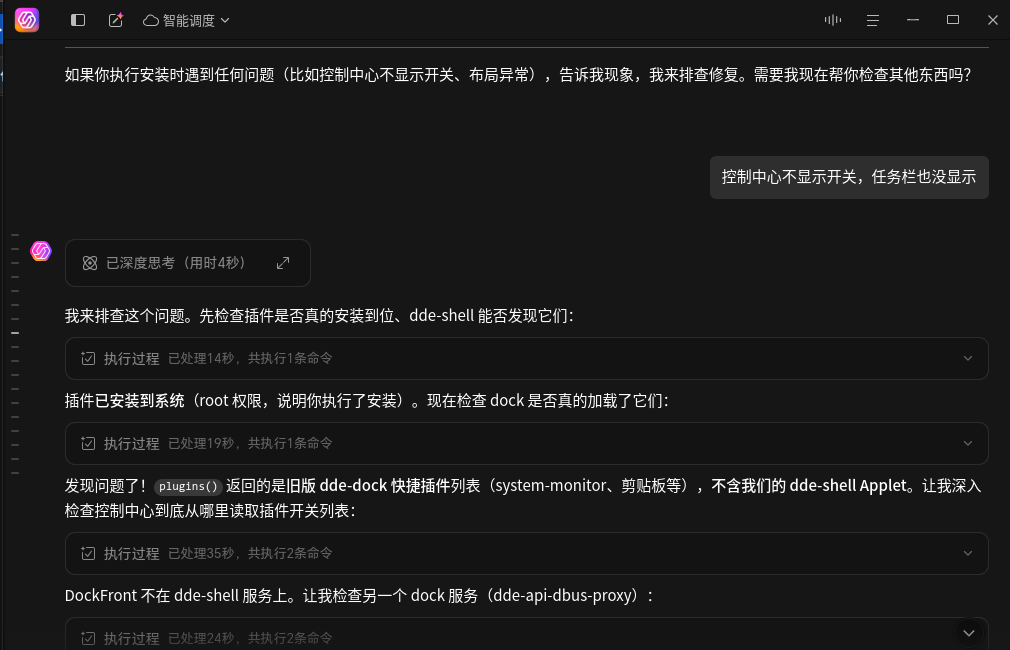Viewport: 1010px width, 650px height.
Task: Click the assistant avatar beside the reply
Action: click(41, 251)
